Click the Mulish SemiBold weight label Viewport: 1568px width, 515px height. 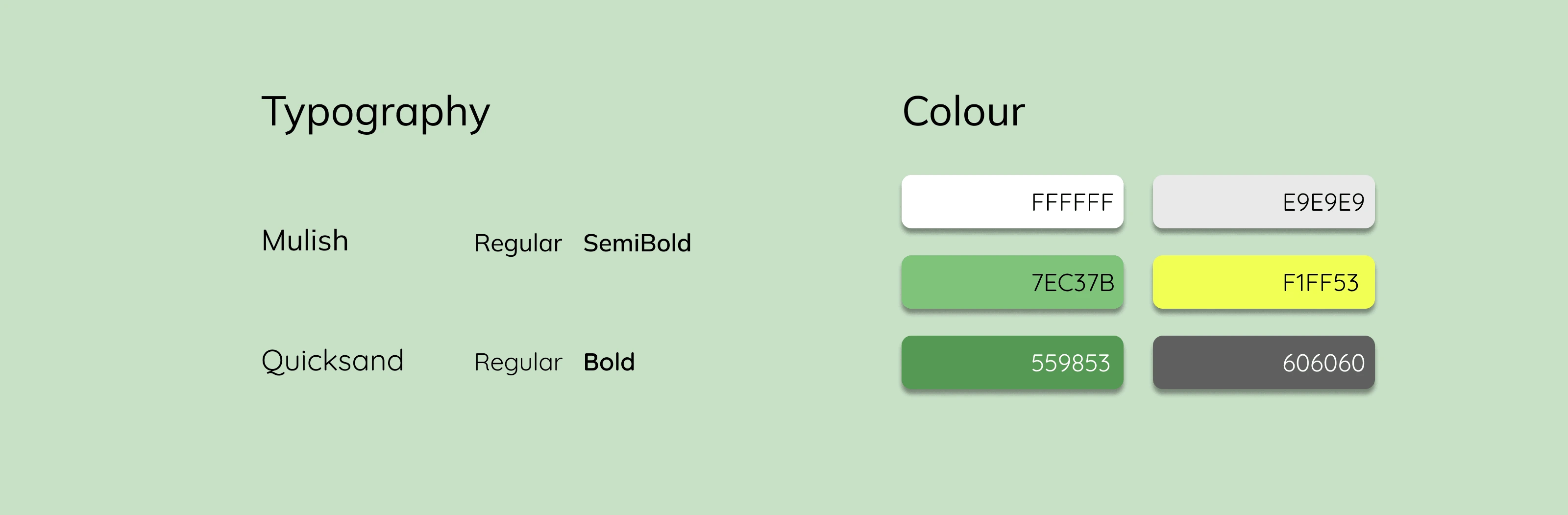pos(637,243)
